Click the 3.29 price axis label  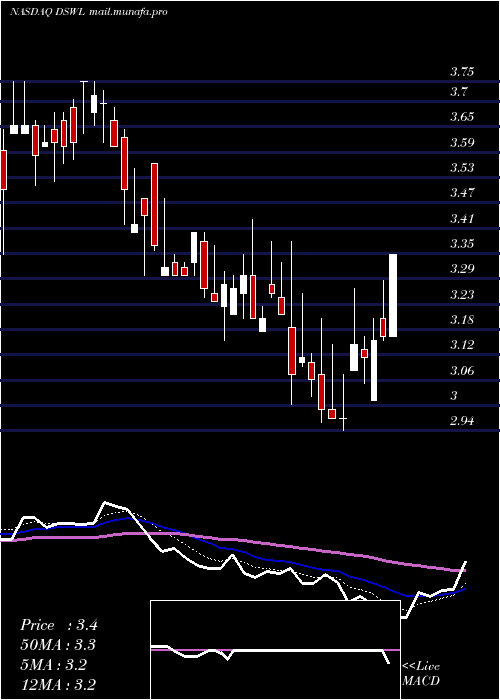[462, 269]
